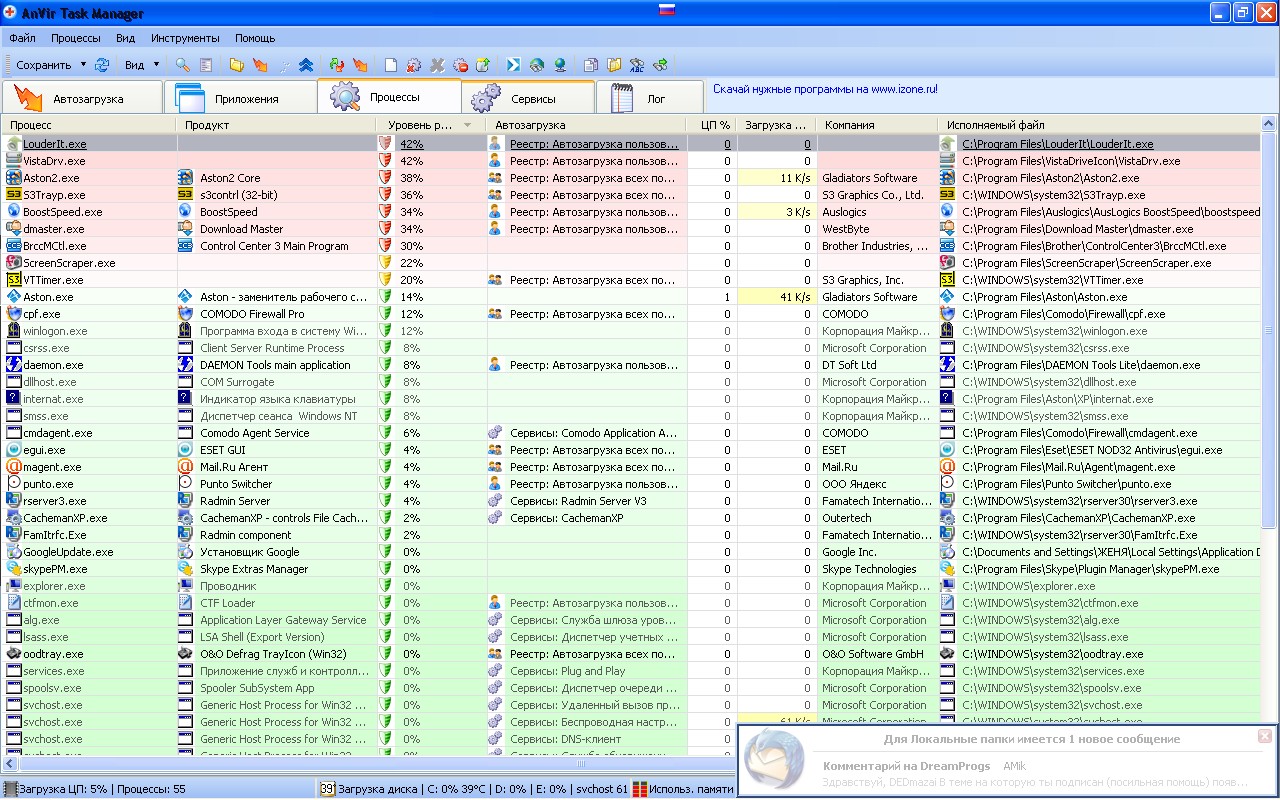Sort by the ЦП % column header
1280x800 pixels.
tap(711, 125)
